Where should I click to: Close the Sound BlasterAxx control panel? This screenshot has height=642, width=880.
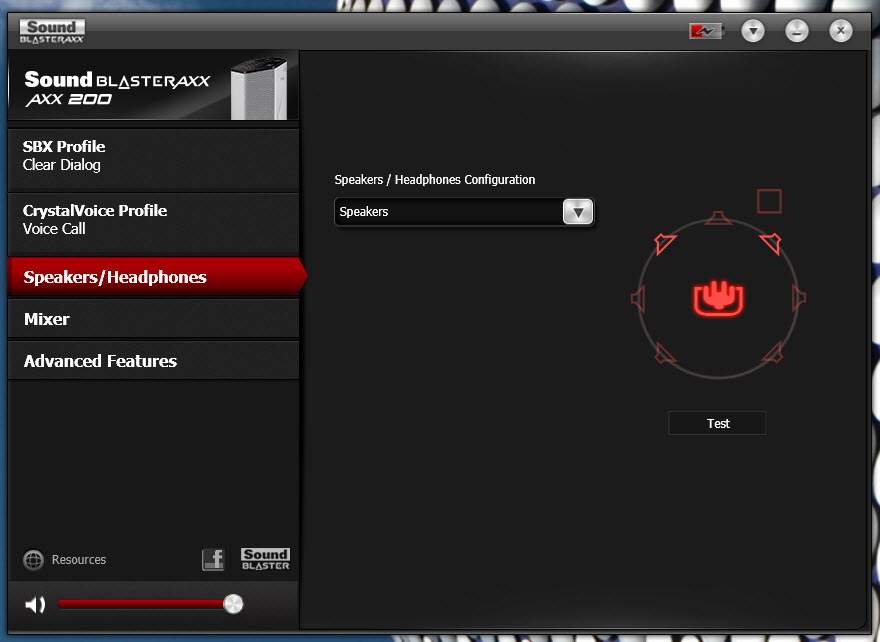pos(840,31)
